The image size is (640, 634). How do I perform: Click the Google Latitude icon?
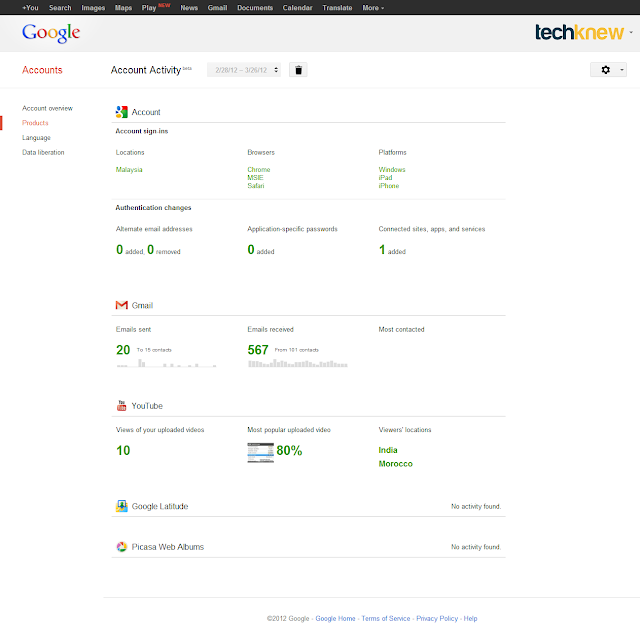(121, 506)
